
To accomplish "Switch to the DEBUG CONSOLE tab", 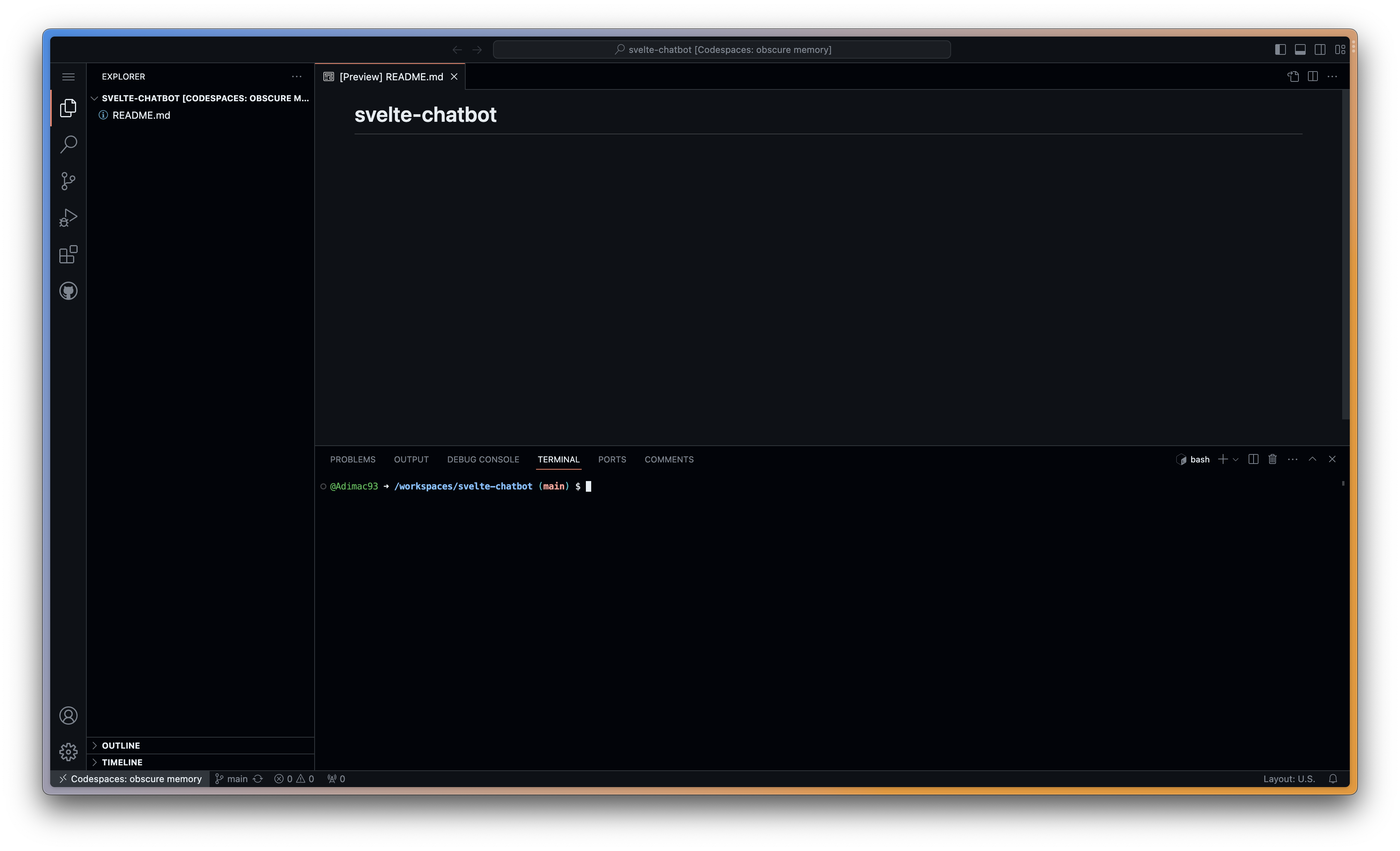I will 483,459.
